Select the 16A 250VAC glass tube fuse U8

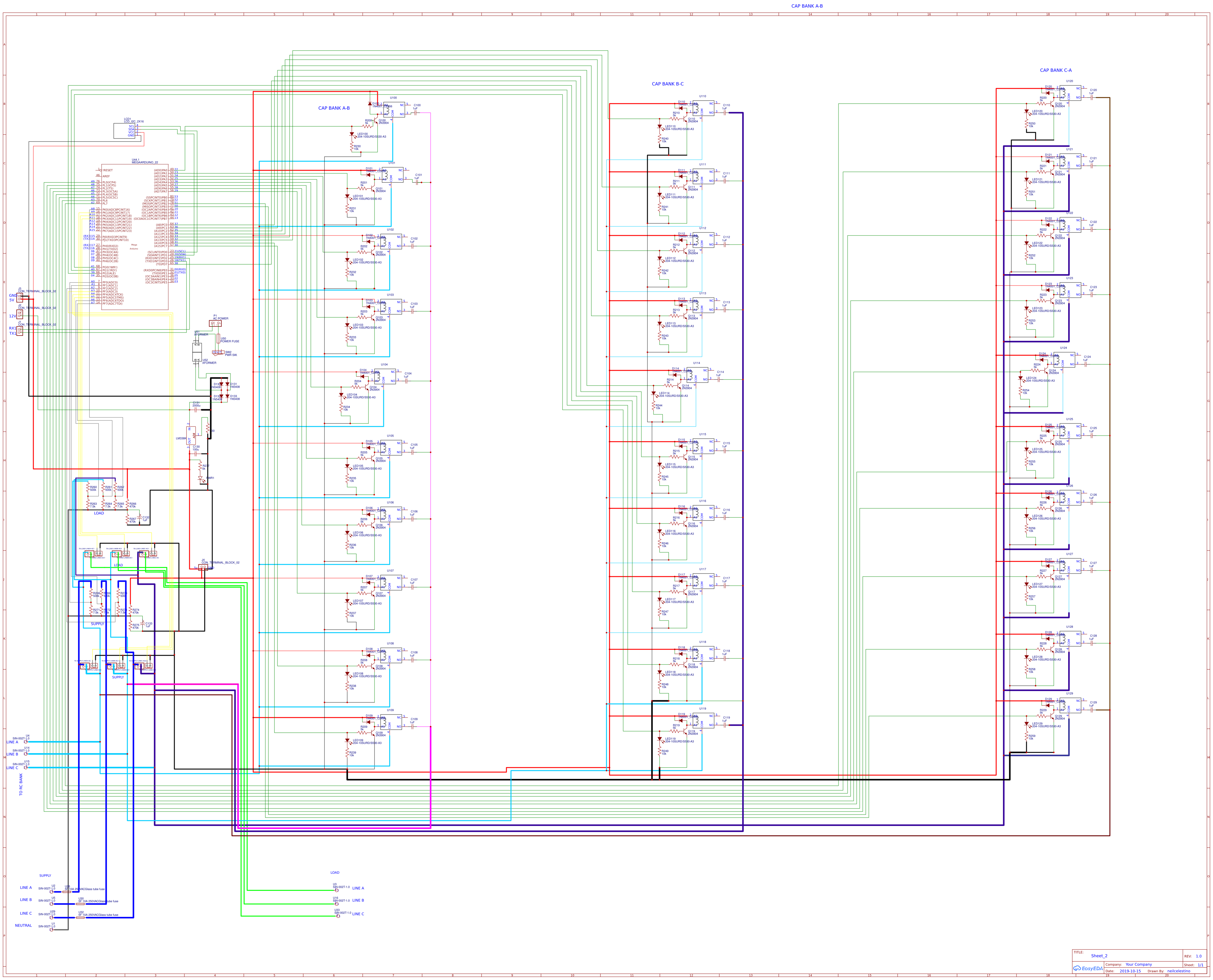pyautogui.click(x=67, y=892)
